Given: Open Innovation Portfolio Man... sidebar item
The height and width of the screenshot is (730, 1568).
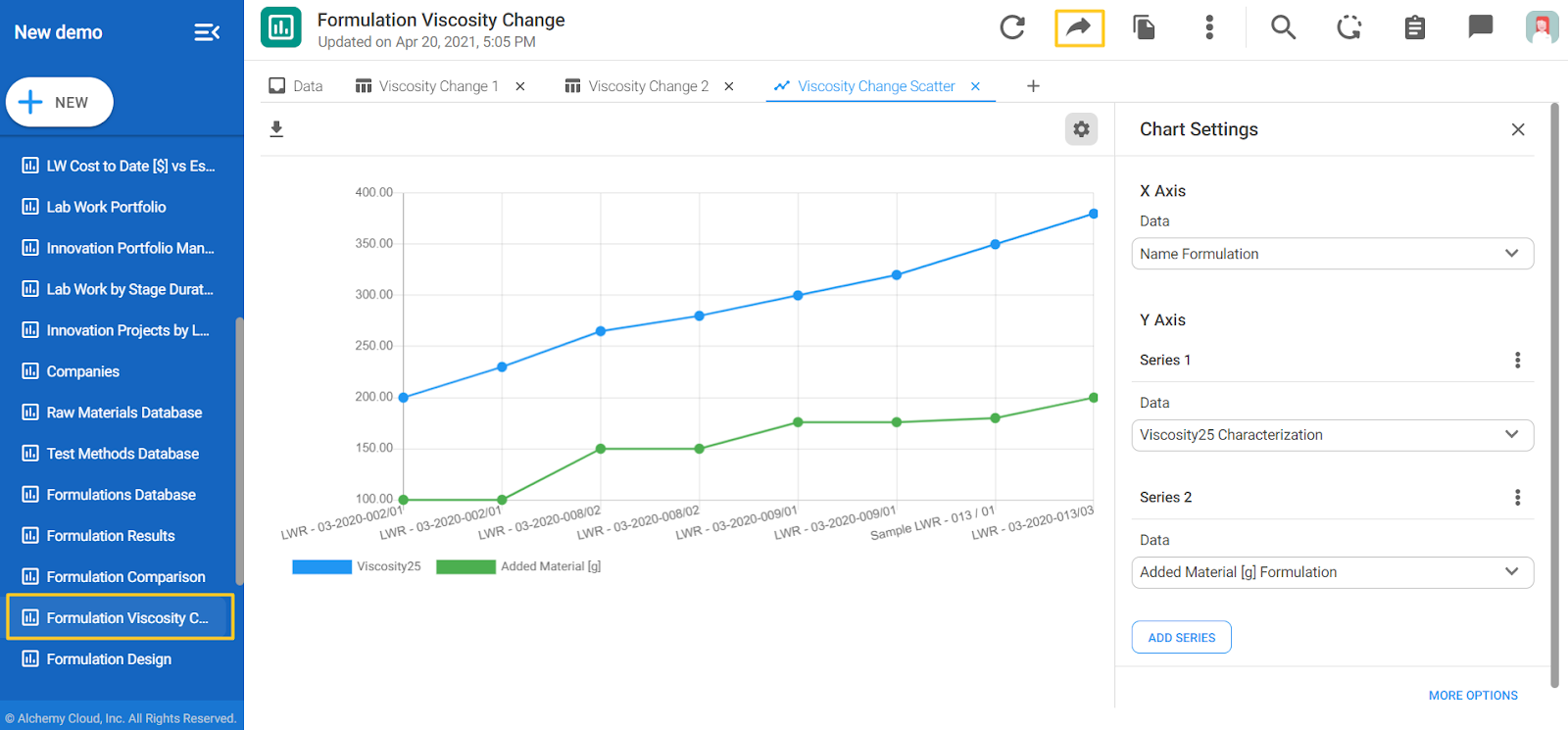Looking at the screenshot, I should pyautogui.click(x=121, y=248).
